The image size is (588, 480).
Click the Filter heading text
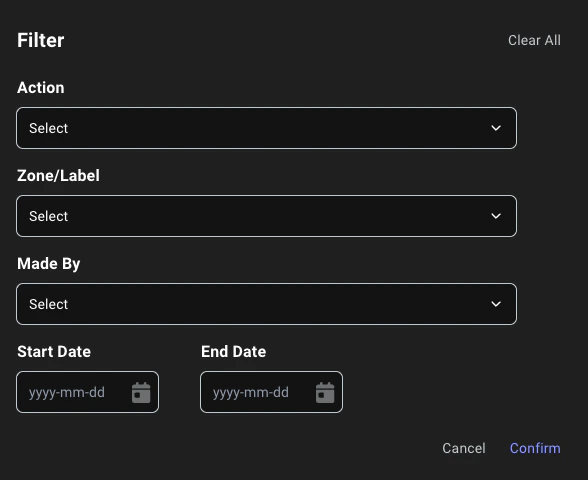pyautogui.click(x=40, y=40)
